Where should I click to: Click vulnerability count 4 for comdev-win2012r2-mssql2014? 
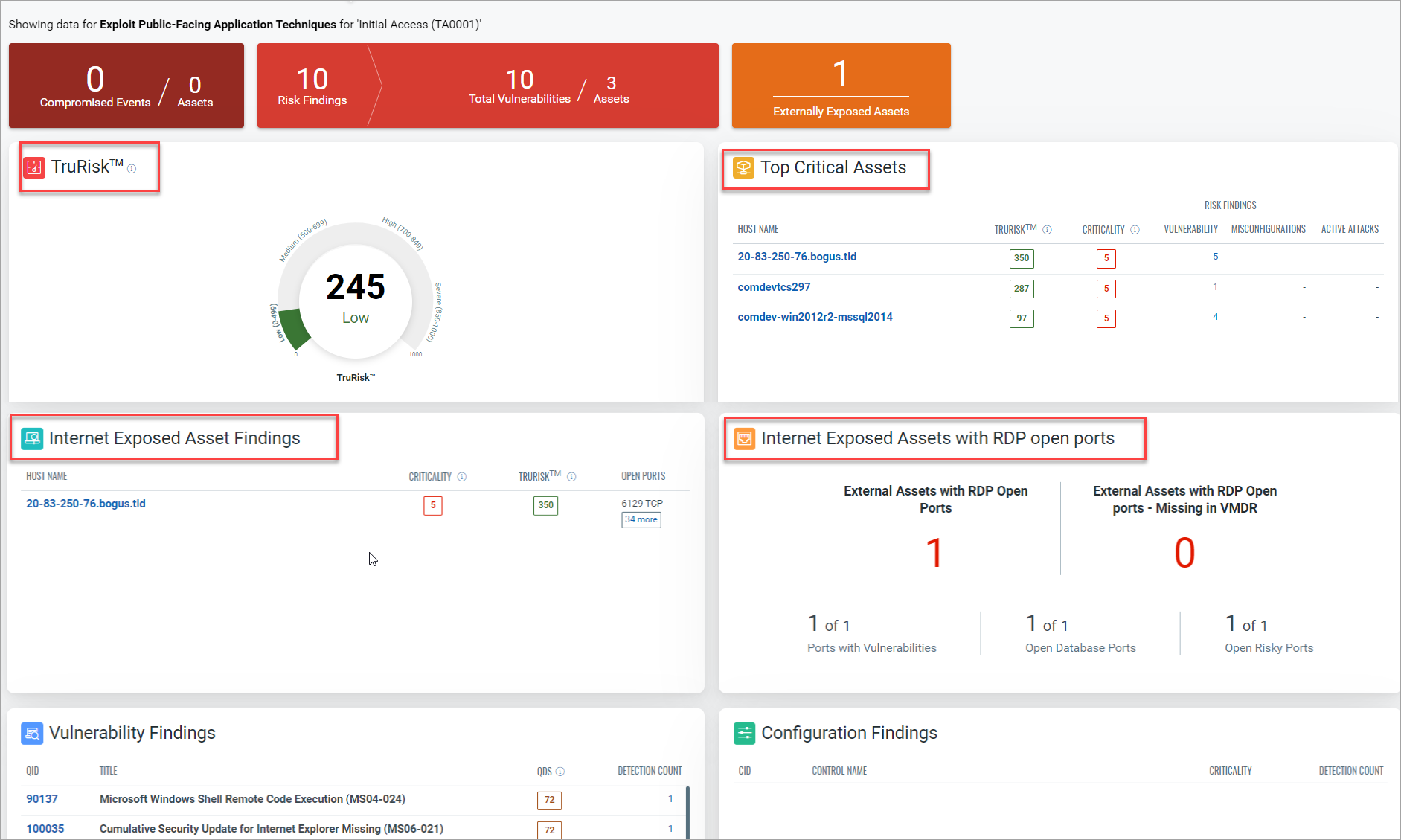1216,317
